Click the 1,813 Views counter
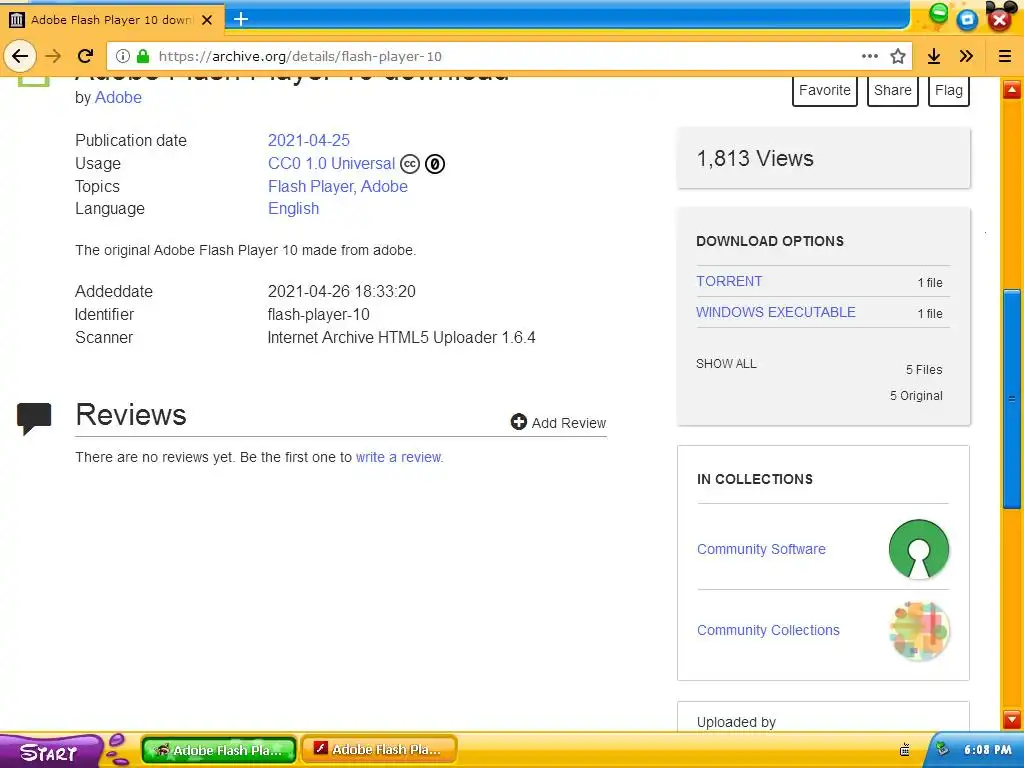The height and width of the screenshot is (768, 1024). point(755,158)
